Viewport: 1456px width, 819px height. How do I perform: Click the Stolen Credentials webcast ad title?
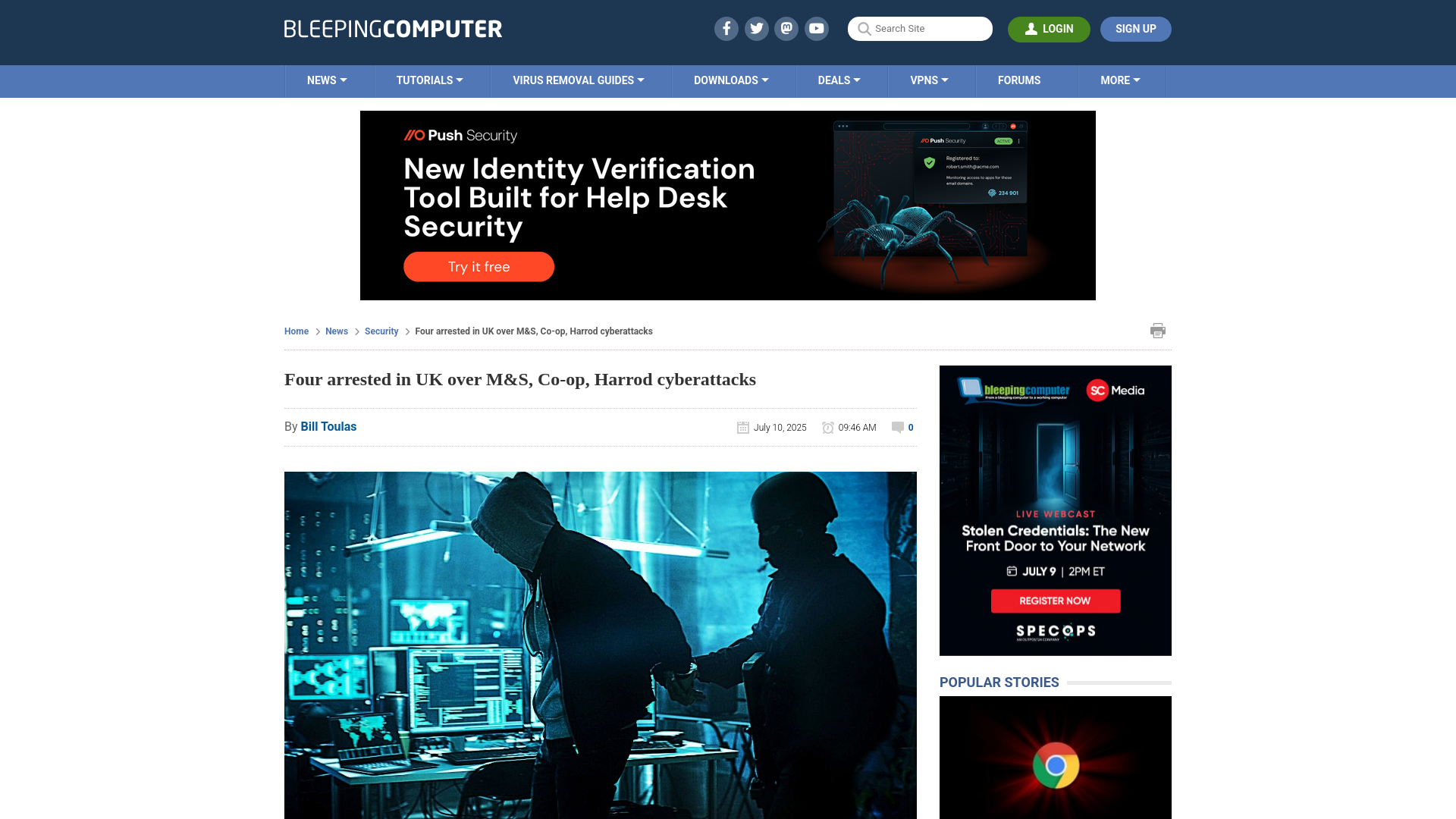(x=1055, y=538)
